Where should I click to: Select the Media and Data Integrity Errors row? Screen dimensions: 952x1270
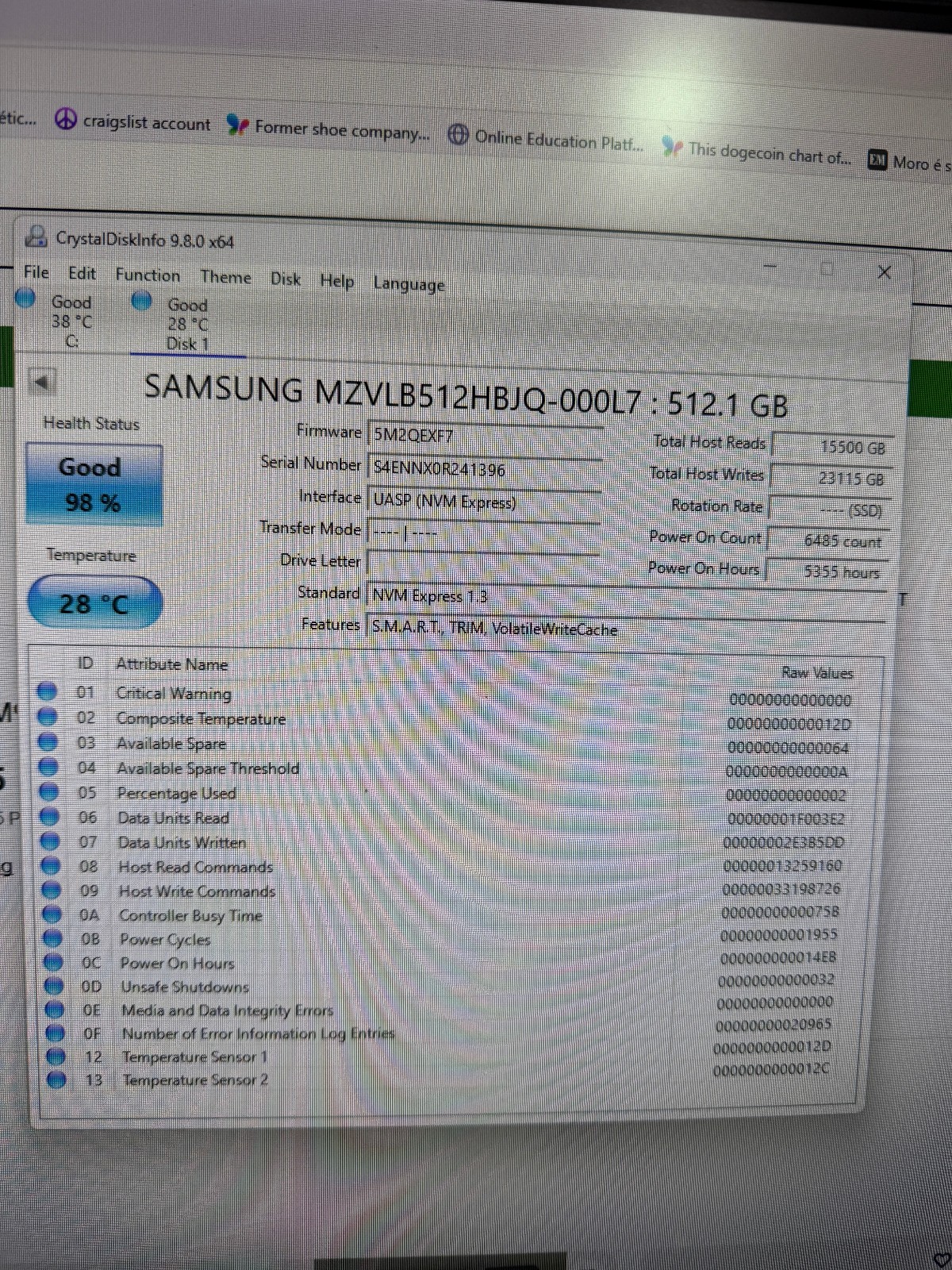448,1007
